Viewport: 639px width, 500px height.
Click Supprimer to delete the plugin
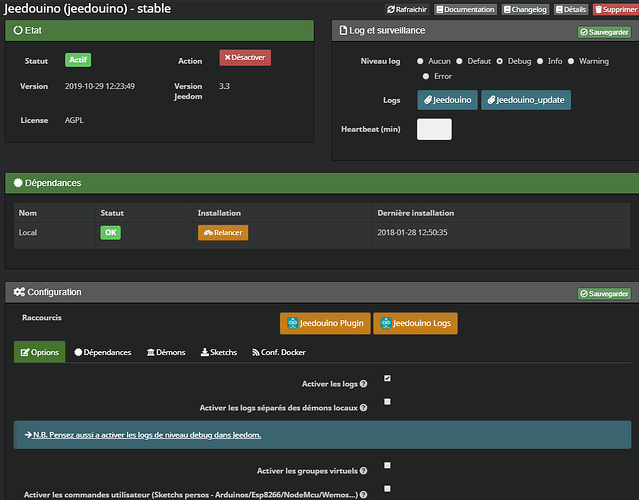[616, 9]
